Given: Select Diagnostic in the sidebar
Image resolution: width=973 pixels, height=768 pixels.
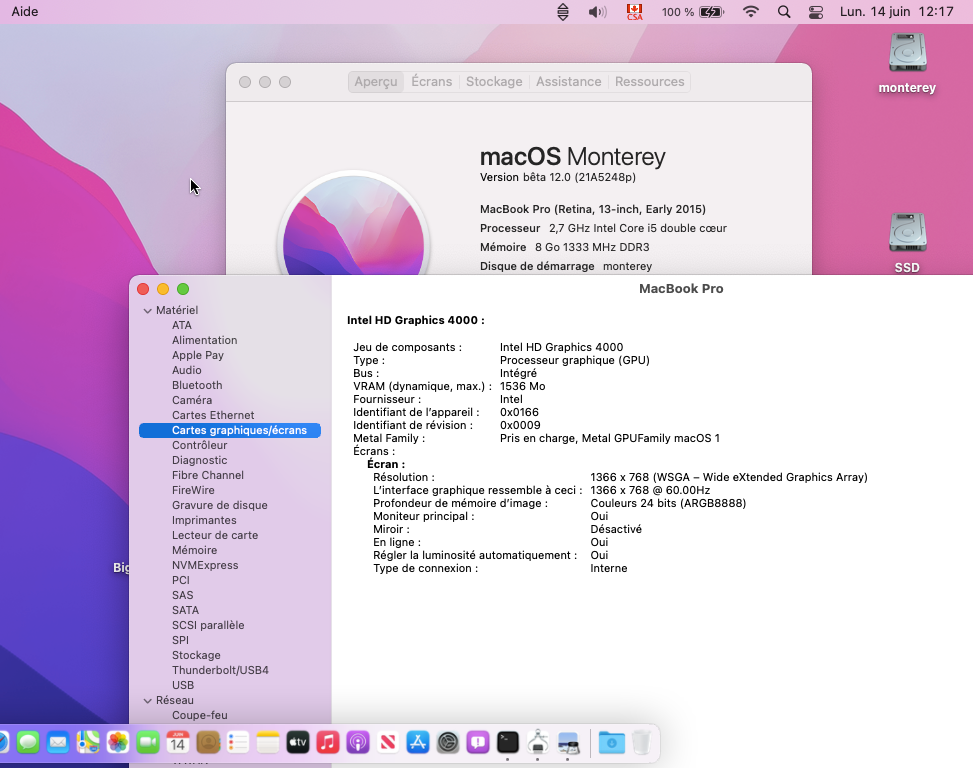Looking at the screenshot, I should pyautogui.click(x=200, y=460).
